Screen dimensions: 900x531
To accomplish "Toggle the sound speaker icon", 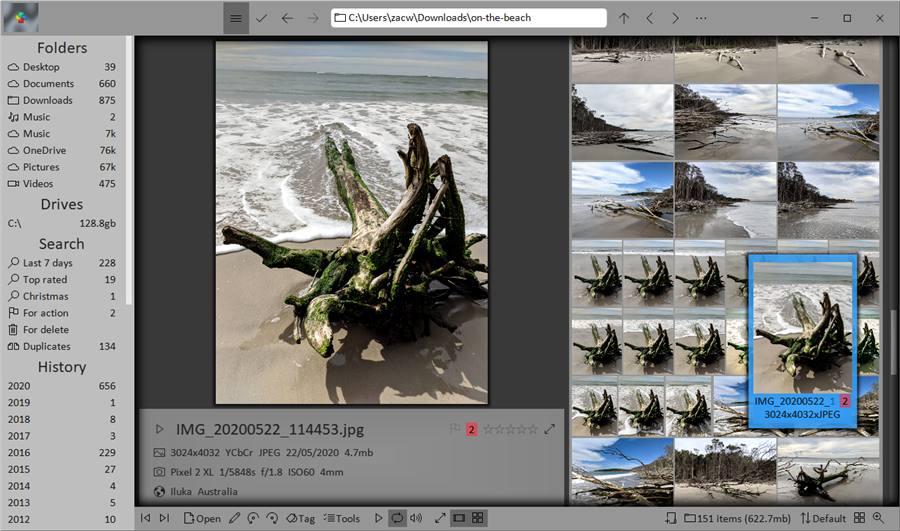I will pos(416,518).
